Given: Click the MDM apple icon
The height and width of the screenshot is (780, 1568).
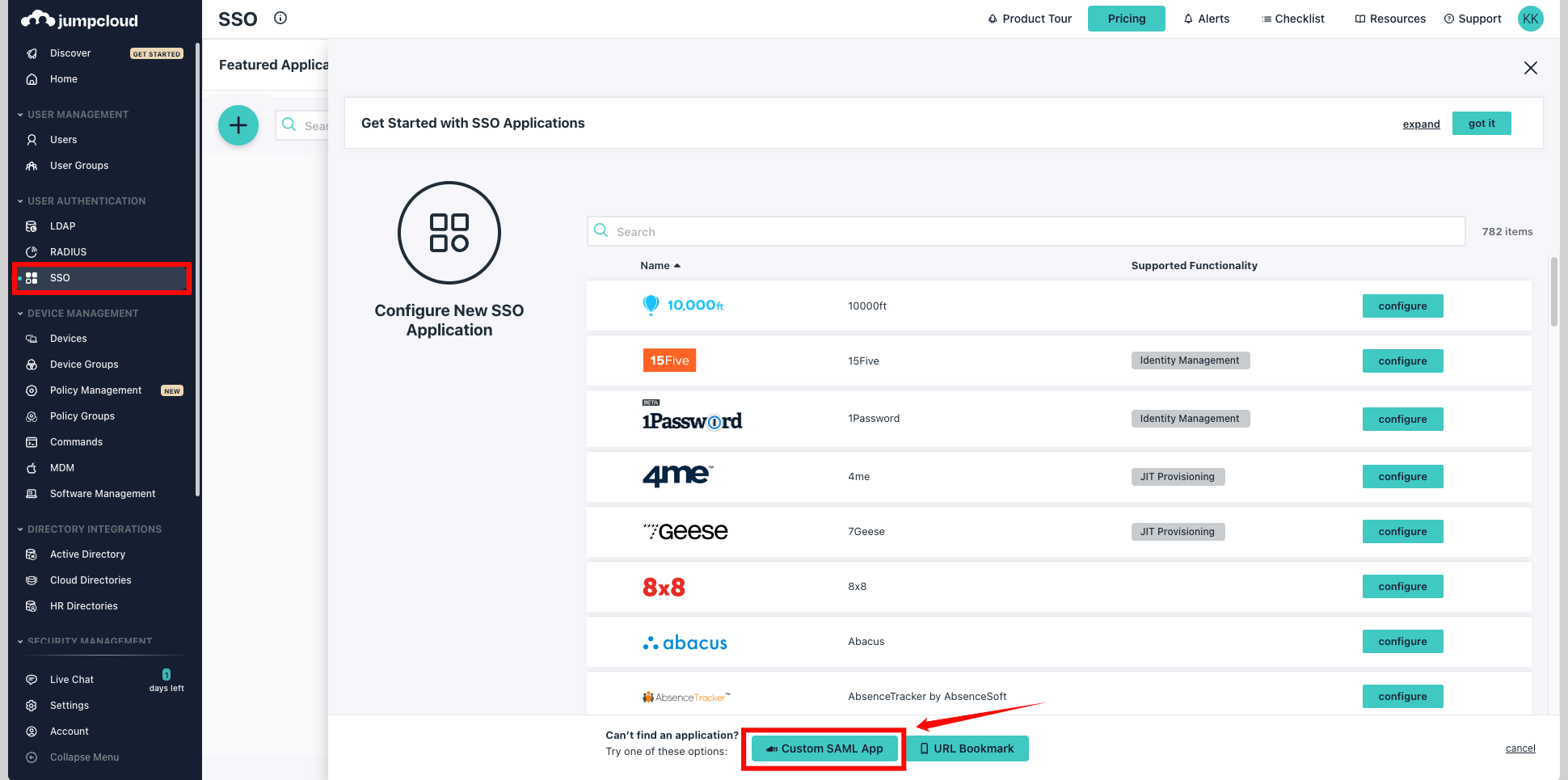Looking at the screenshot, I should (32, 468).
